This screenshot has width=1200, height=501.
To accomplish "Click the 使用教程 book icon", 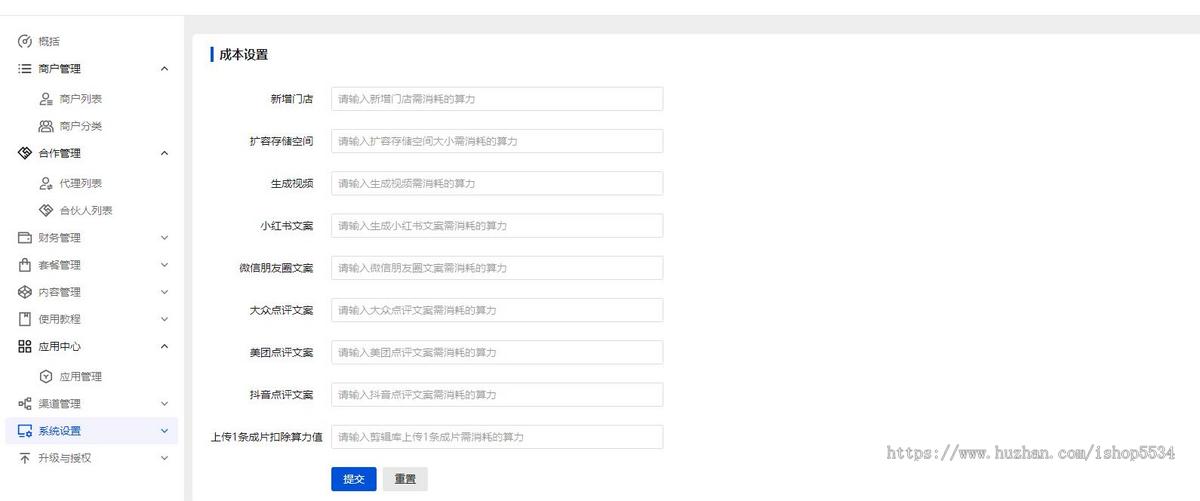I will click(25, 319).
